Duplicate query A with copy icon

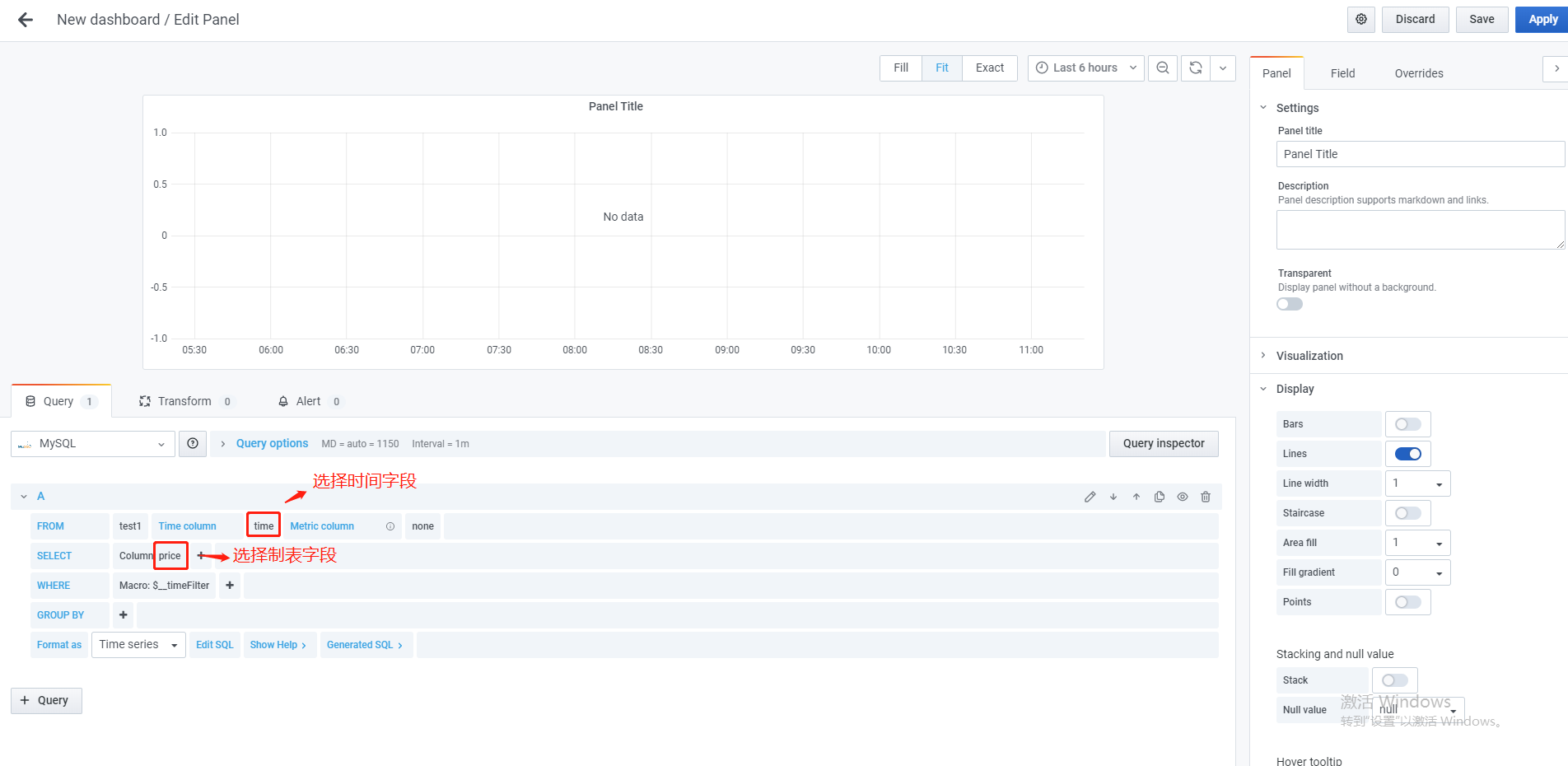pos(1160,497)
